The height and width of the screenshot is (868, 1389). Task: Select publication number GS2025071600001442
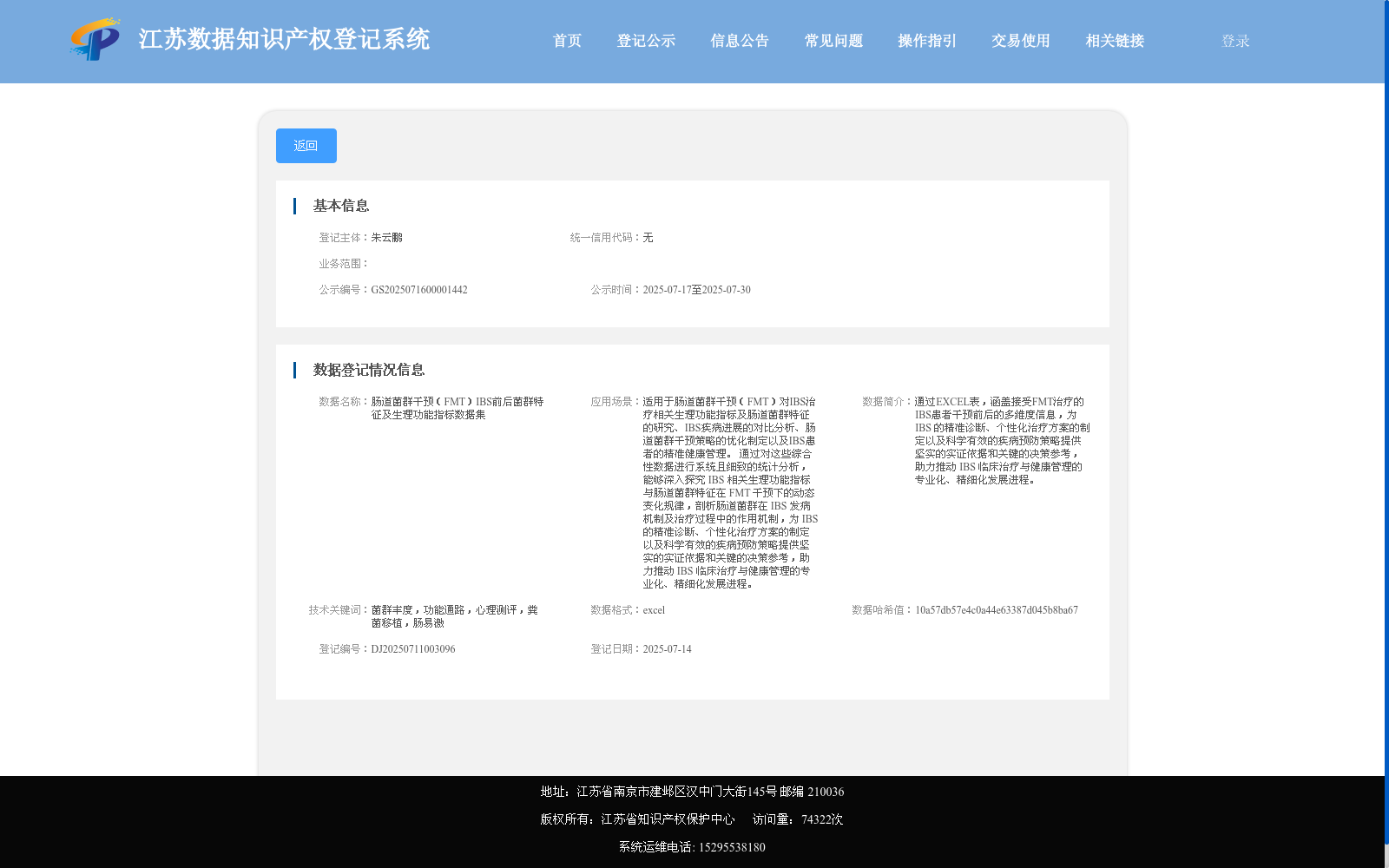pos(419,290)
